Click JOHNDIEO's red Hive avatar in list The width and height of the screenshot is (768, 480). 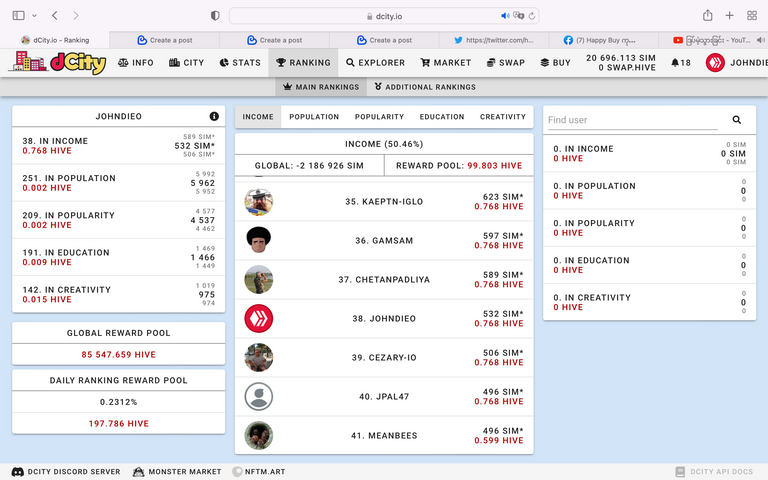click(x=259, y=318)
